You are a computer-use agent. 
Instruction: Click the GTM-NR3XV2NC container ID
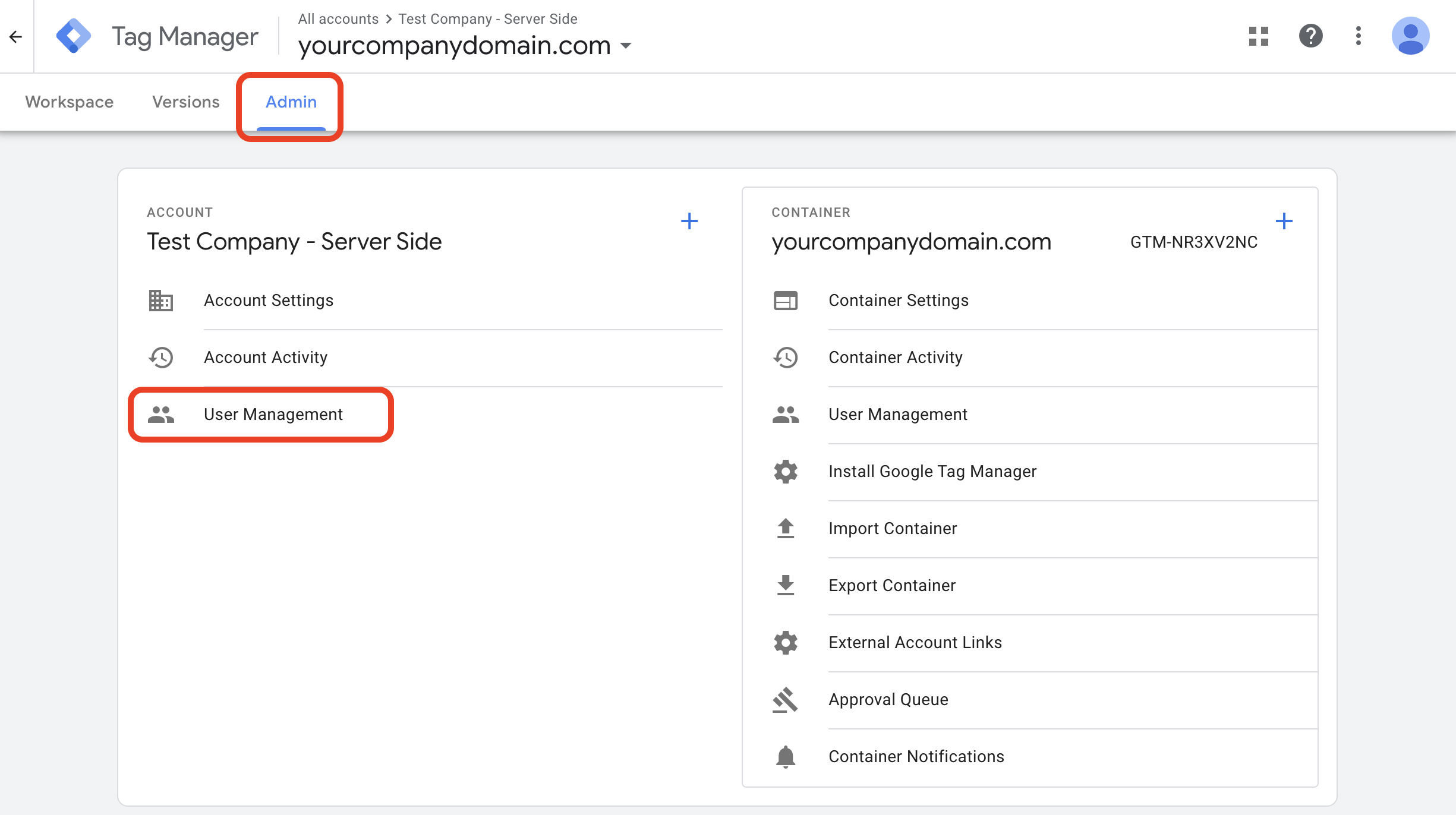click(x=1193, y=242)
